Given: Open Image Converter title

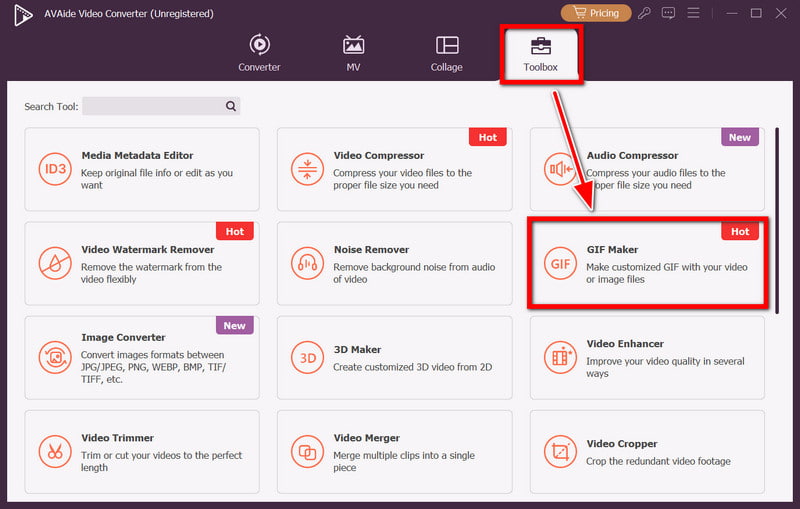Looking at the screenshot, I should 123,337.
